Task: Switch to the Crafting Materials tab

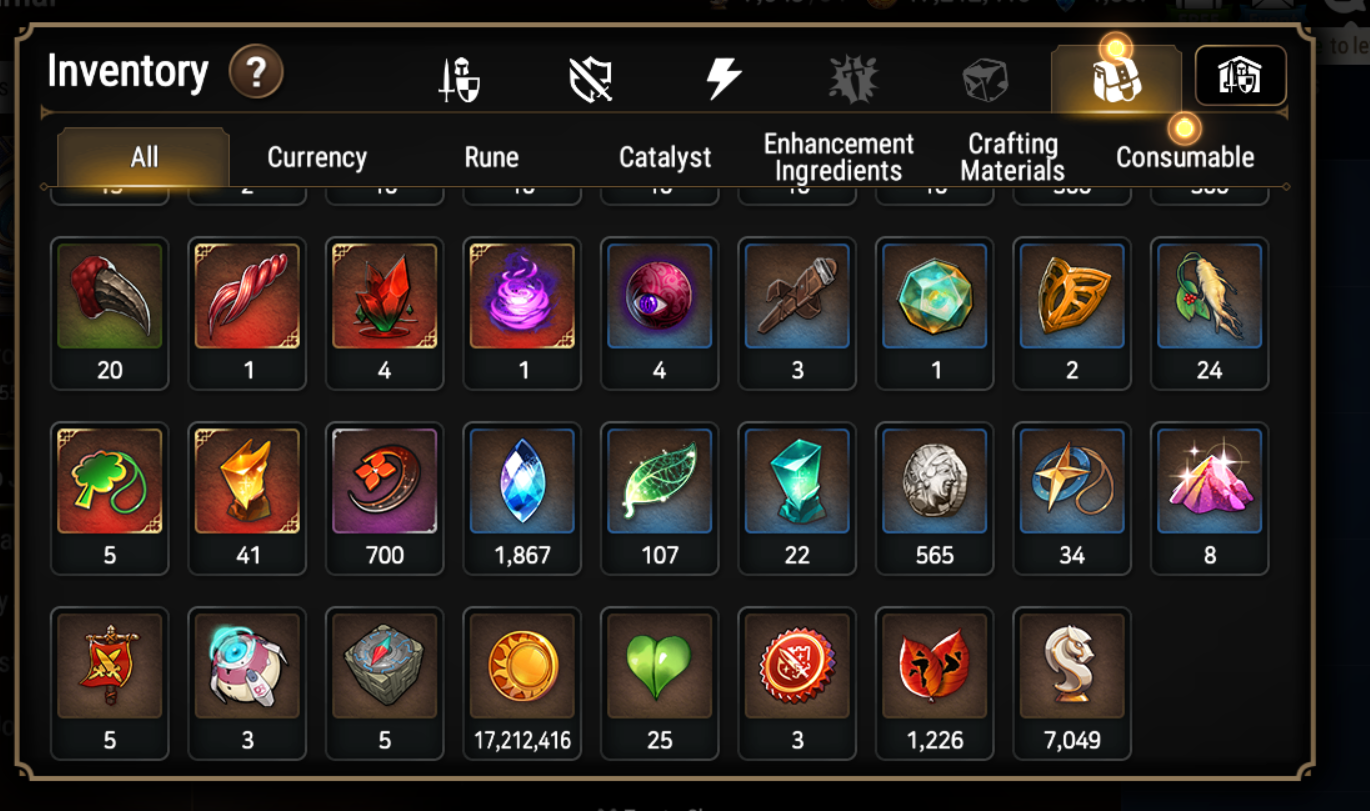Action: click(1012, 158)
